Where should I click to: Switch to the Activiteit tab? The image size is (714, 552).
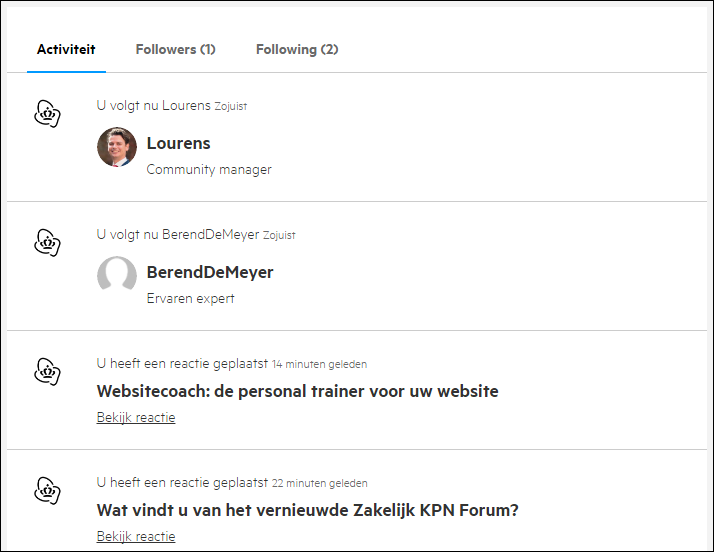click(66, 49)
